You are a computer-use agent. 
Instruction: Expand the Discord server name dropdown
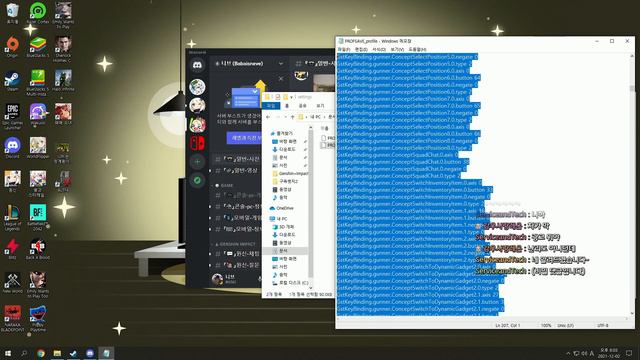(281, 64)
